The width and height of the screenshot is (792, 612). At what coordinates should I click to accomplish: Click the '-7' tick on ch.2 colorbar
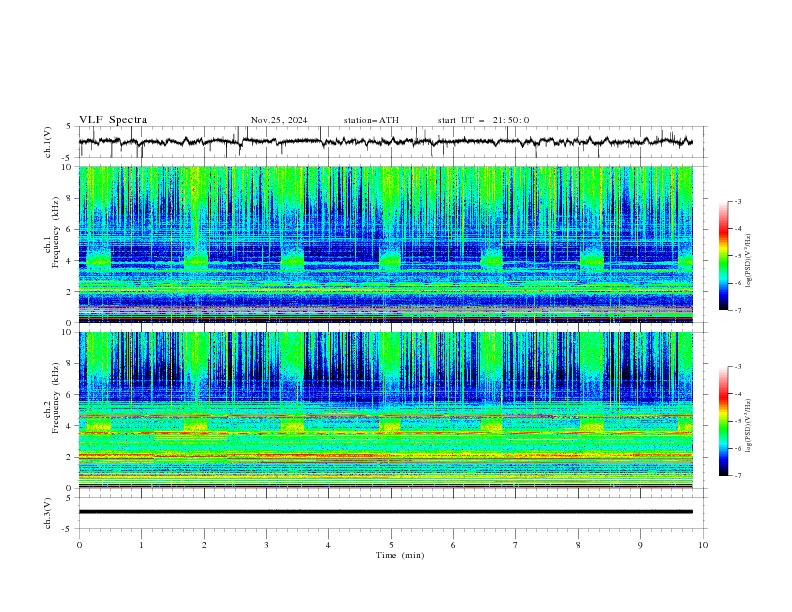click(737, 476)
